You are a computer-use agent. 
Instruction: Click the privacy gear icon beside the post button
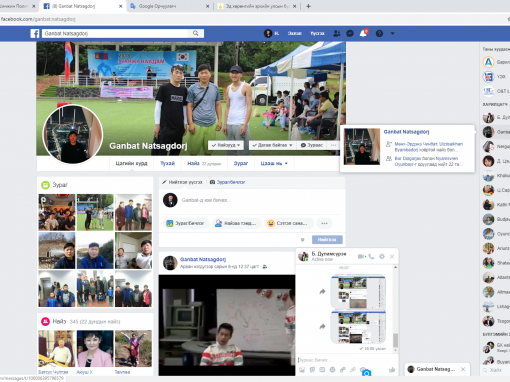pos(303,240)
